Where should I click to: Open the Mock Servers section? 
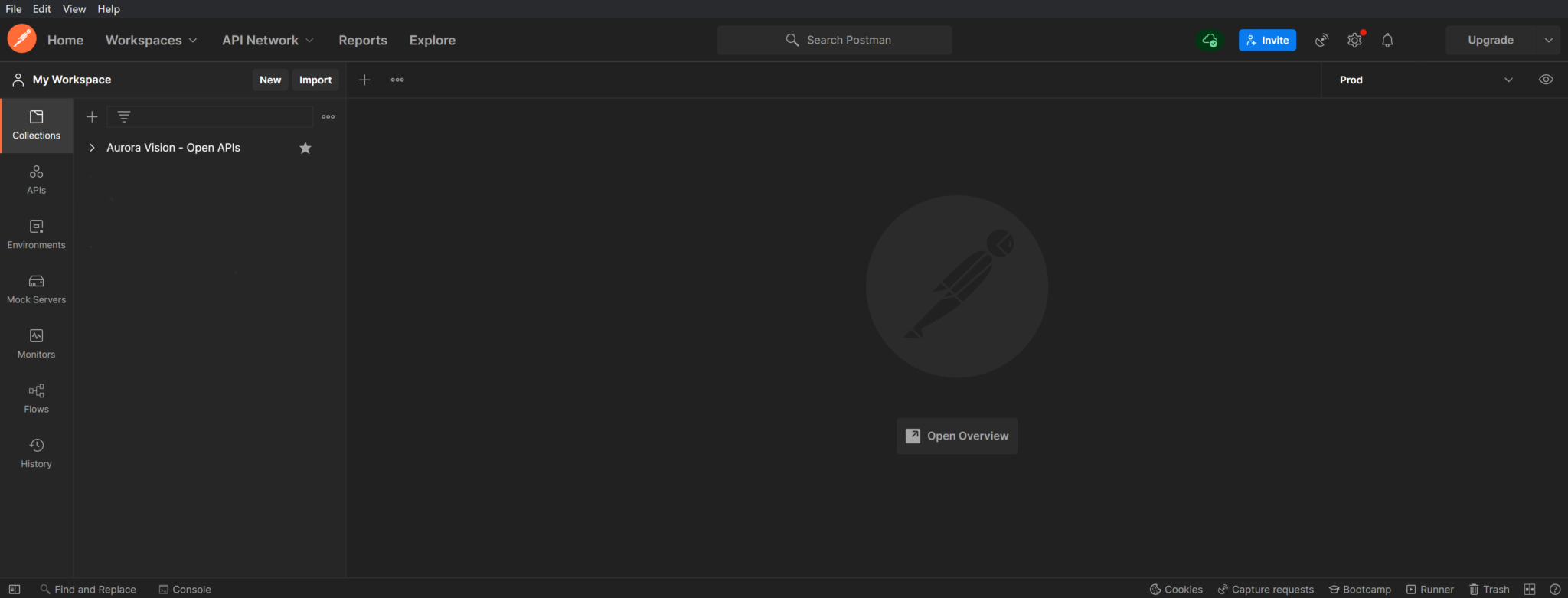pos(36,289)
